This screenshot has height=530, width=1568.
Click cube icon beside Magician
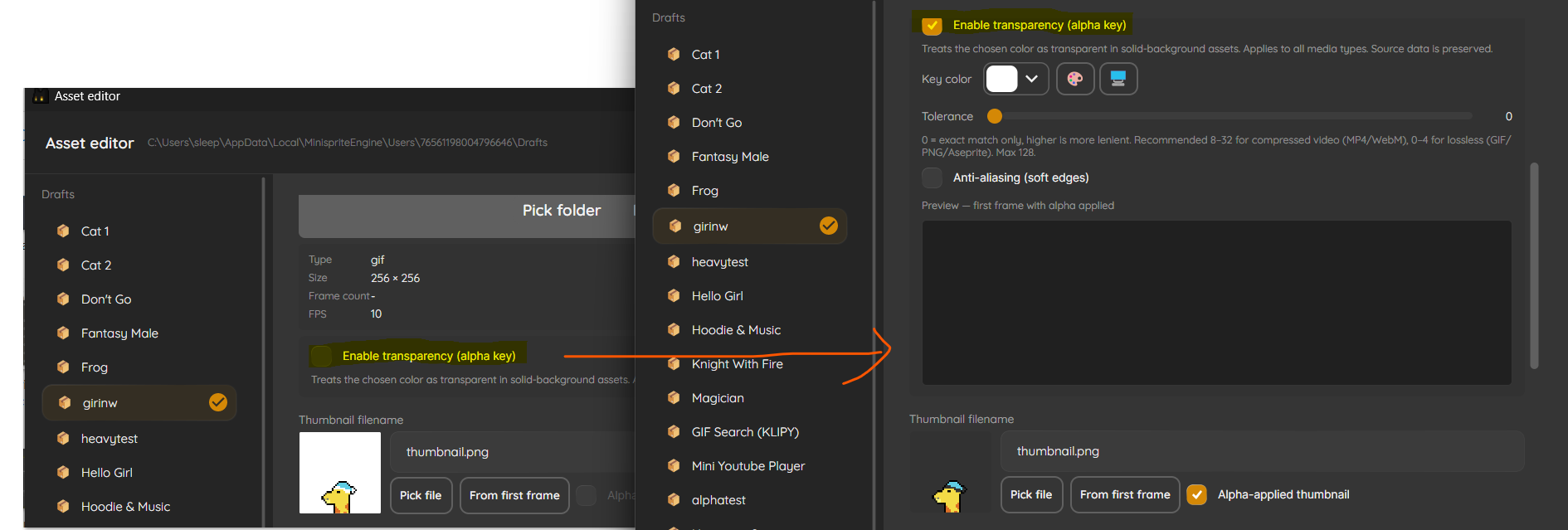point(674,397)
